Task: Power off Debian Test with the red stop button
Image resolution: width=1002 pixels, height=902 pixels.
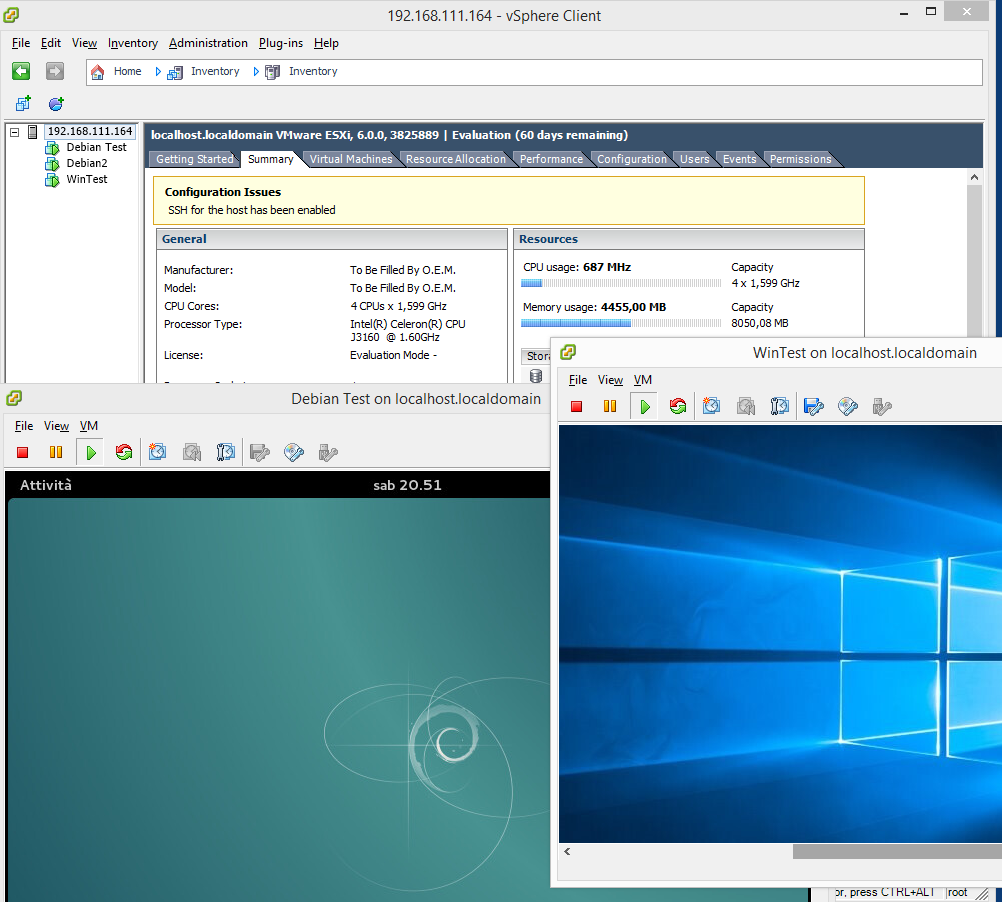Action: 22,452
